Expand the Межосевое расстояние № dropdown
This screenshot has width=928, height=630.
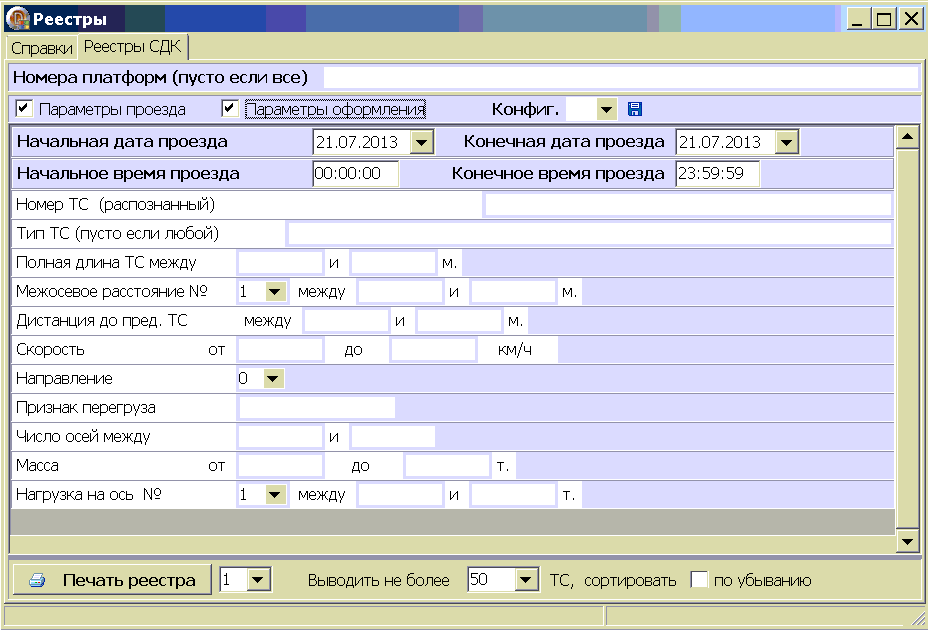coord(273,291)
